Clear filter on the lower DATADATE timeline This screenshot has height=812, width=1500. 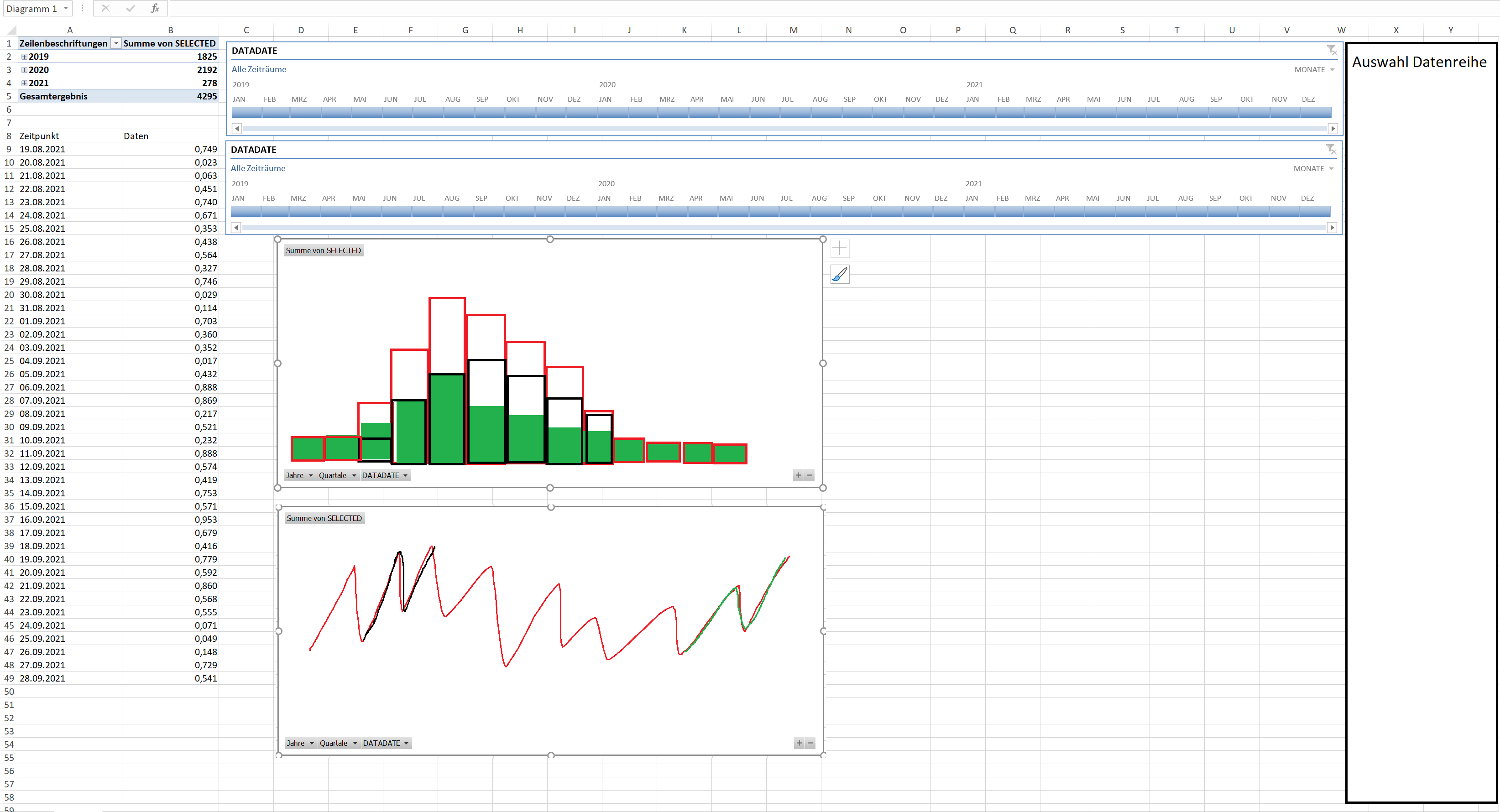click(x=1331, y=150)
